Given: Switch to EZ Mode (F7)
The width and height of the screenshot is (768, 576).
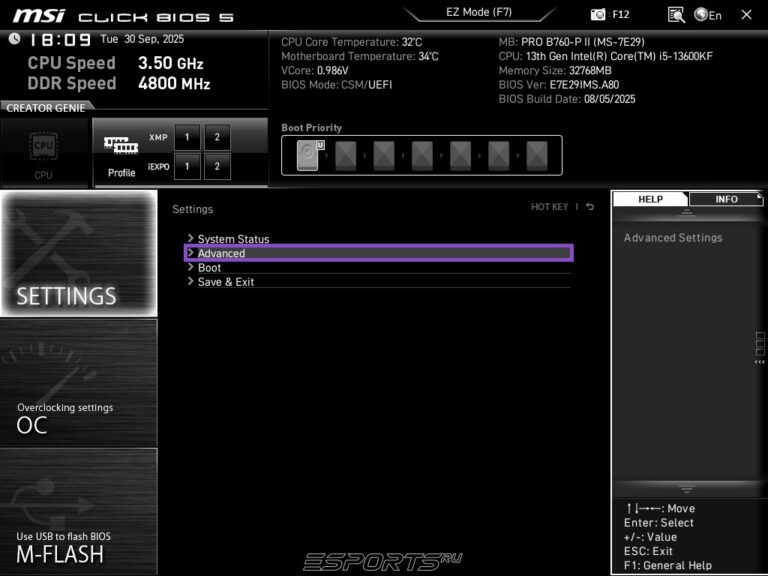Looking at the screenshot, I should [478, 13].
